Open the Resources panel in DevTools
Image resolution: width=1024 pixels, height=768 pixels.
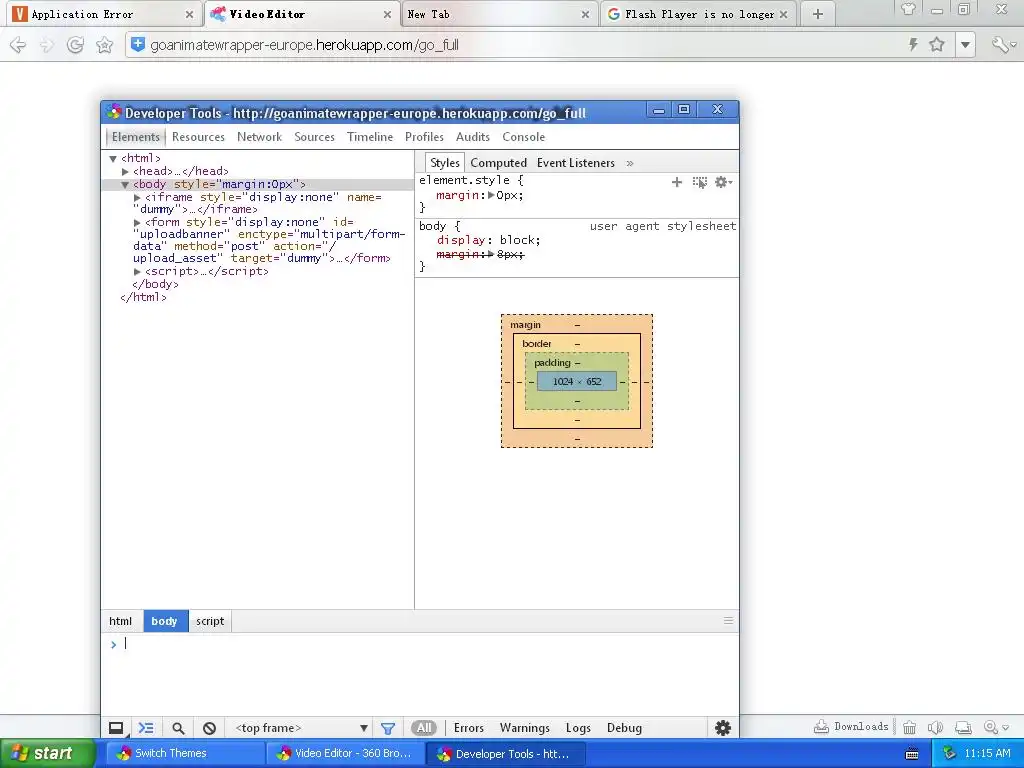click(198, 137)
